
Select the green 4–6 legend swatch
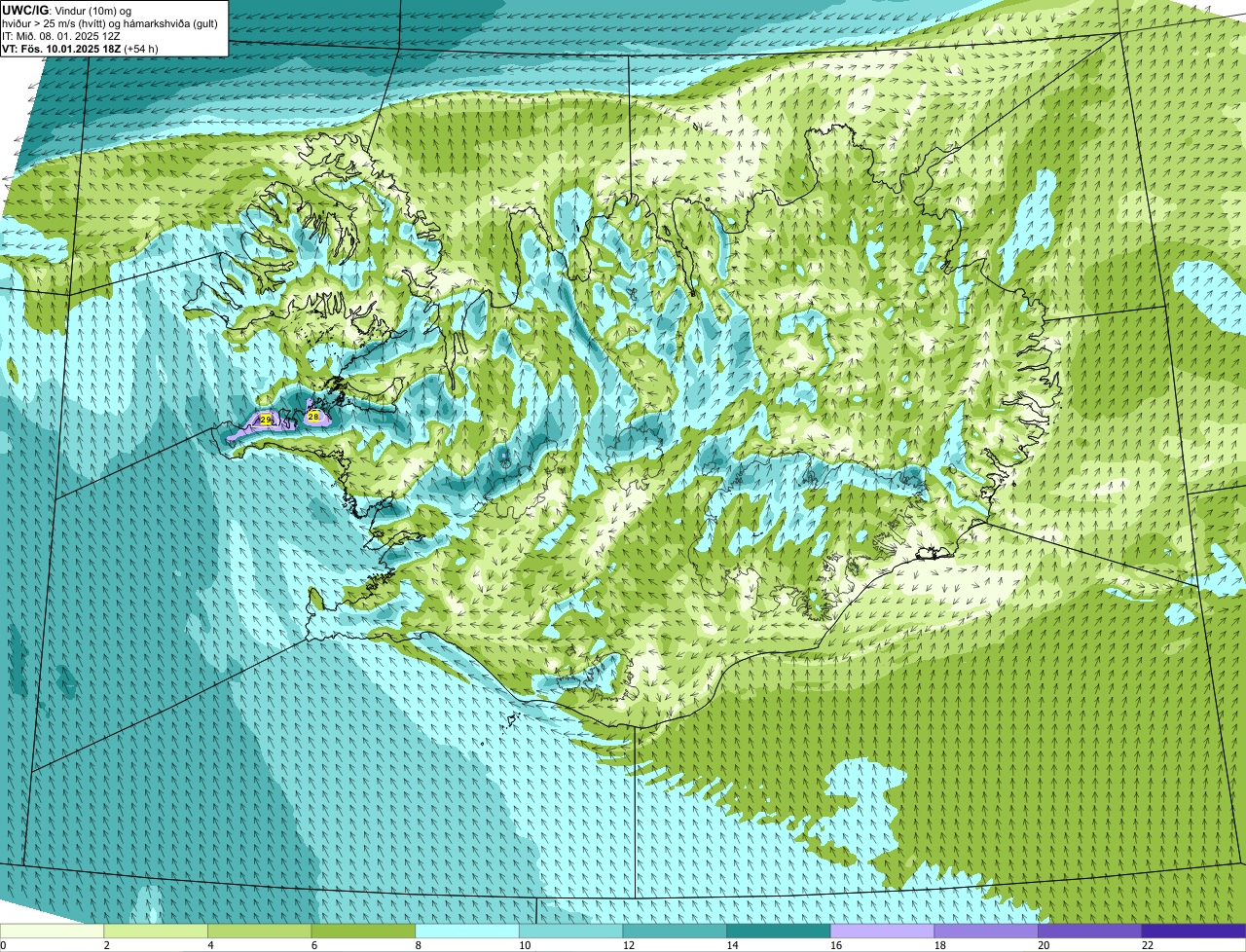(260, 931)
